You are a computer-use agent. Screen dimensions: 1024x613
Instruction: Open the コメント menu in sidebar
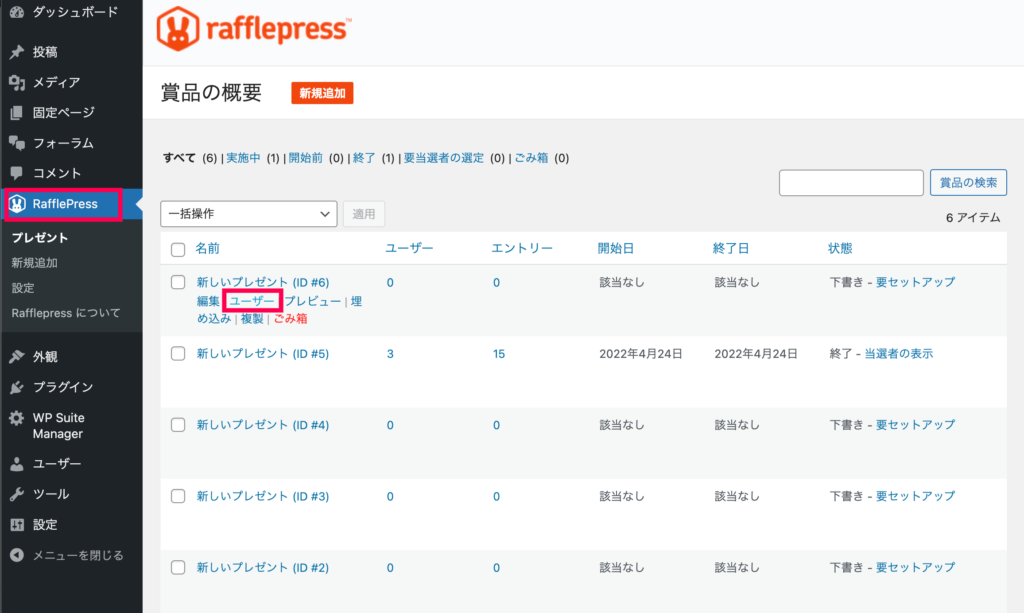[57, 173]
